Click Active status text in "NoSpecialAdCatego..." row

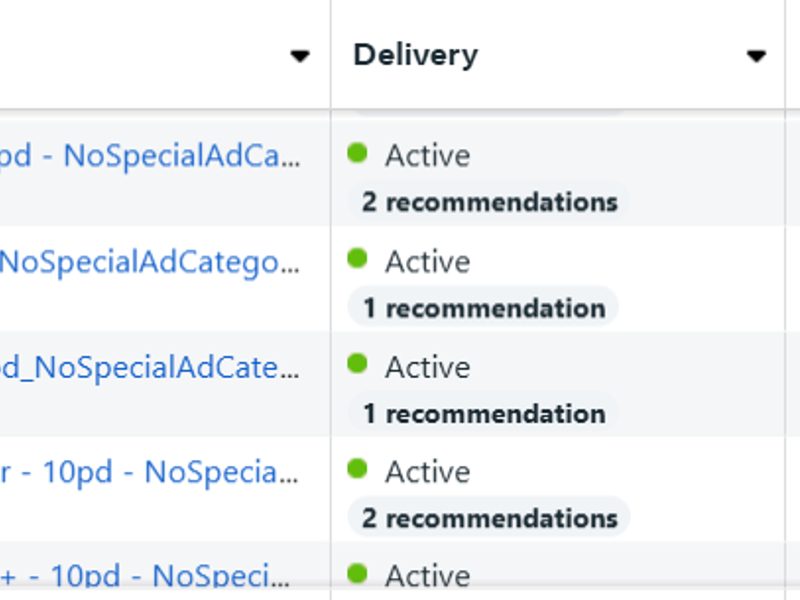coord(427,262)
